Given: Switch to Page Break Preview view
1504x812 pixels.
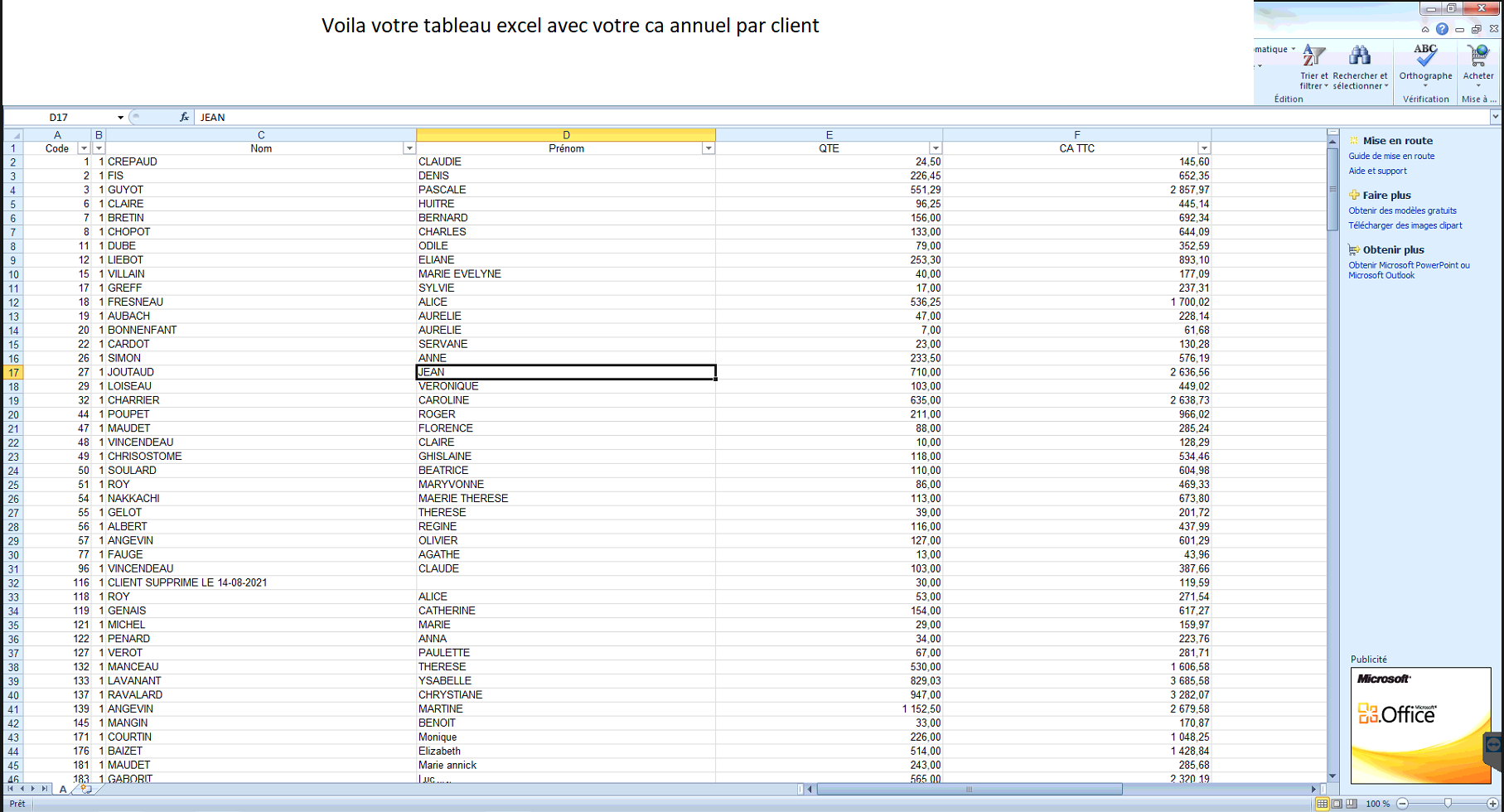Looking at the screenshot, I should (x=1352, y=804).
